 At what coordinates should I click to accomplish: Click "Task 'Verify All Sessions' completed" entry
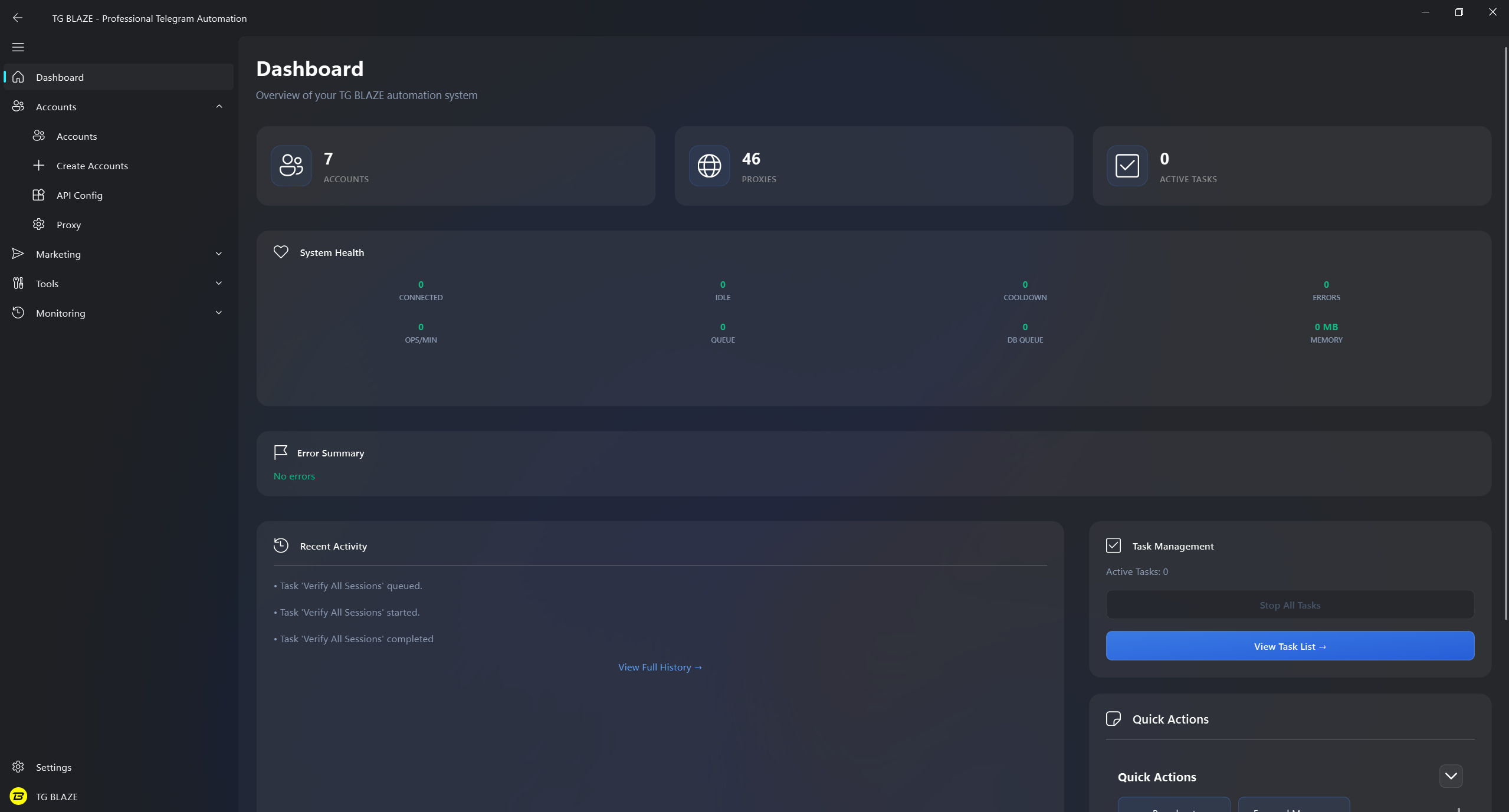[x=353, y=639]
